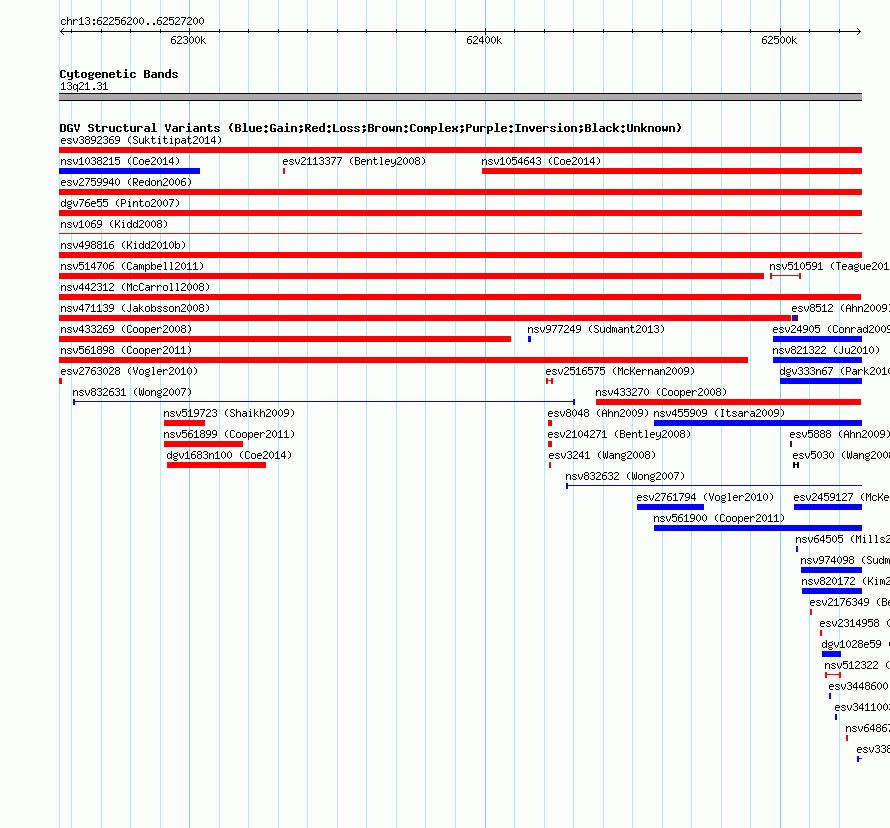The width and height of the screenshot is (890, 828).
Task: Click the nsv561900 (Cooper2011) label
Action: coord(719,518)
